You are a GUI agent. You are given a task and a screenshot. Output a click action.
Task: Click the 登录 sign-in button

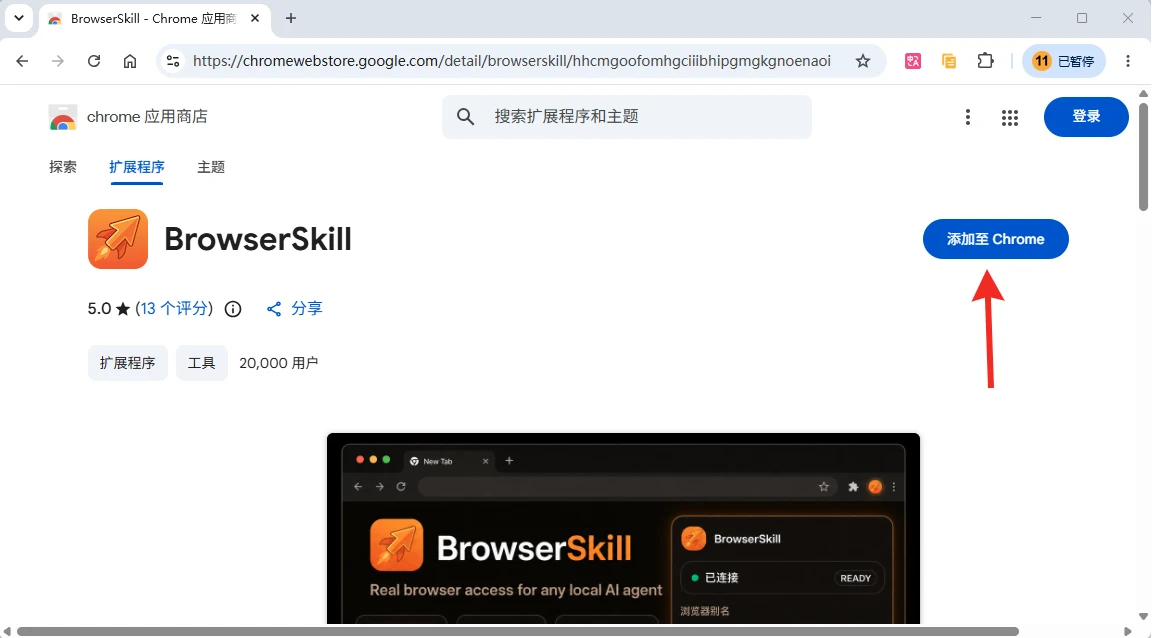click(x=1086, y=117)
